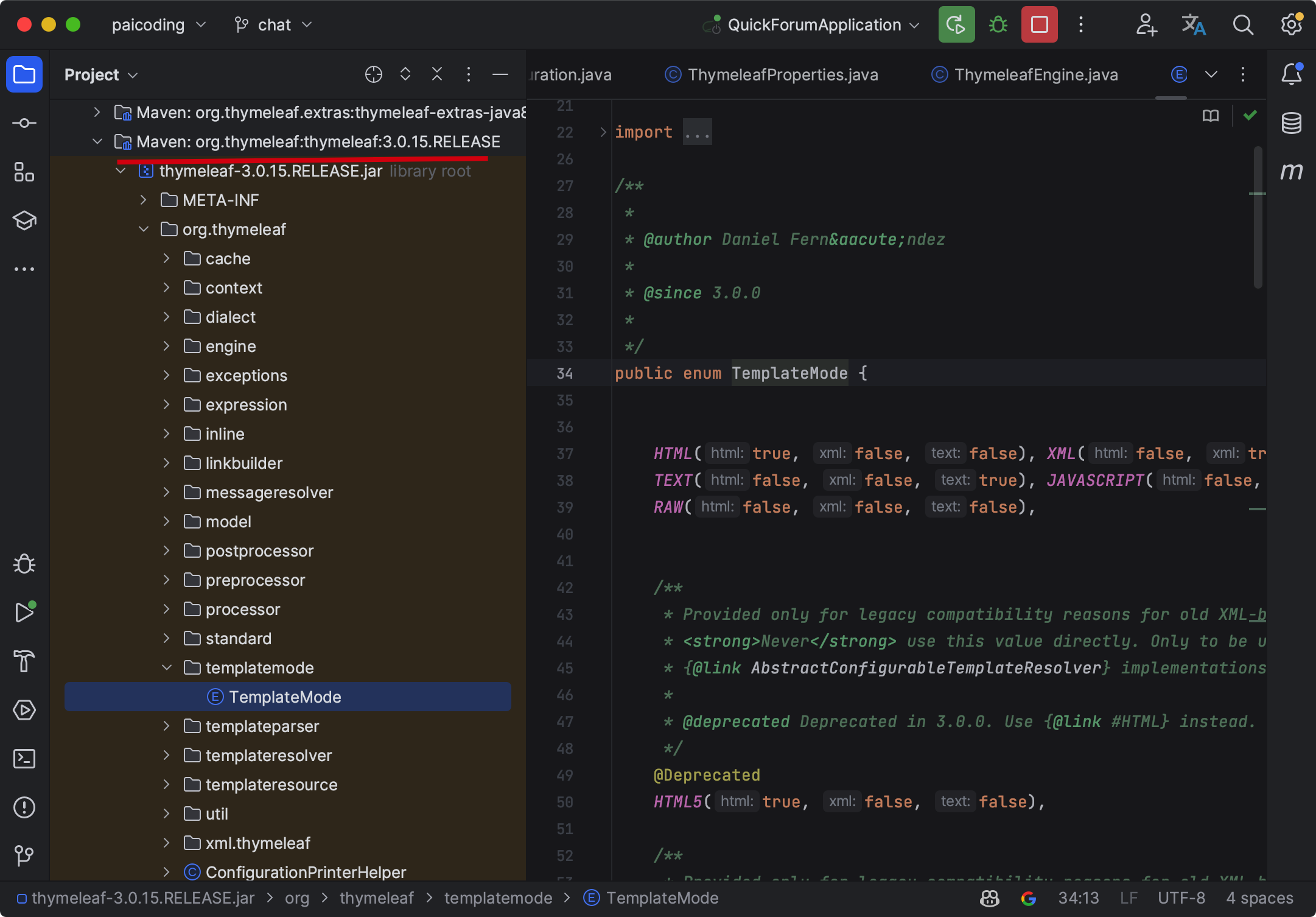1316x917 pixels.
Task: Open the Database tool window
Action: pos(1291,123)
